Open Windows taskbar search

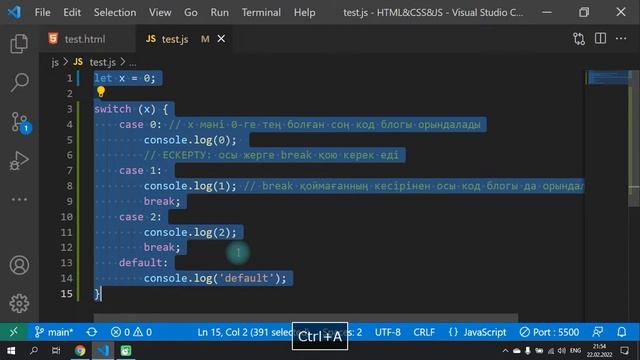(x=34, y=351)
